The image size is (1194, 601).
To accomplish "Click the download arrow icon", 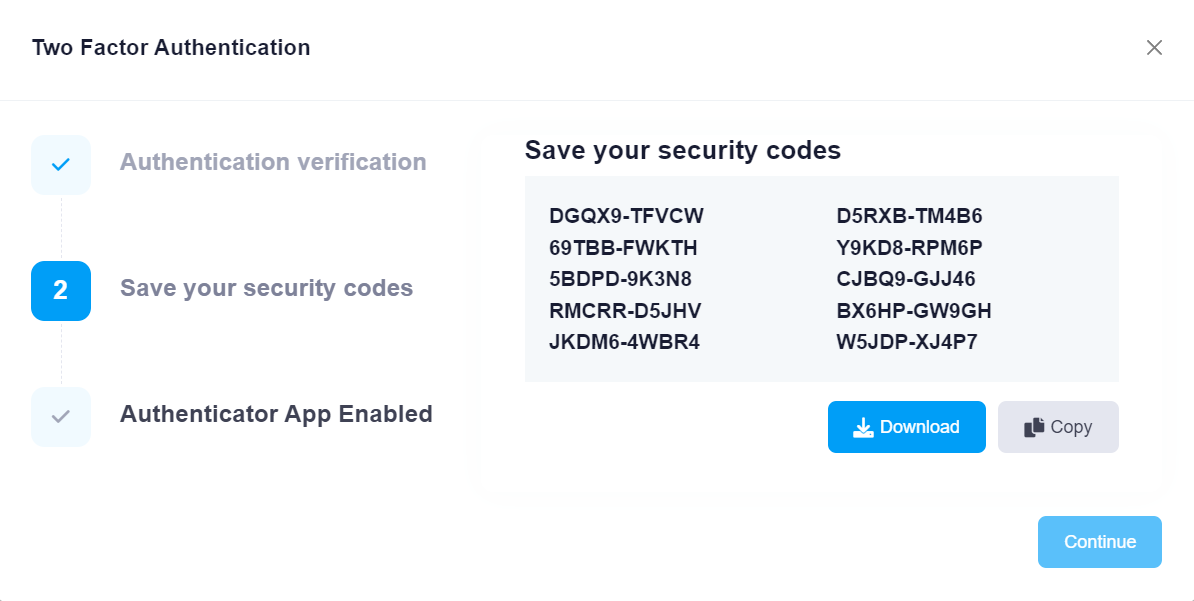I will tap(863, 428).
